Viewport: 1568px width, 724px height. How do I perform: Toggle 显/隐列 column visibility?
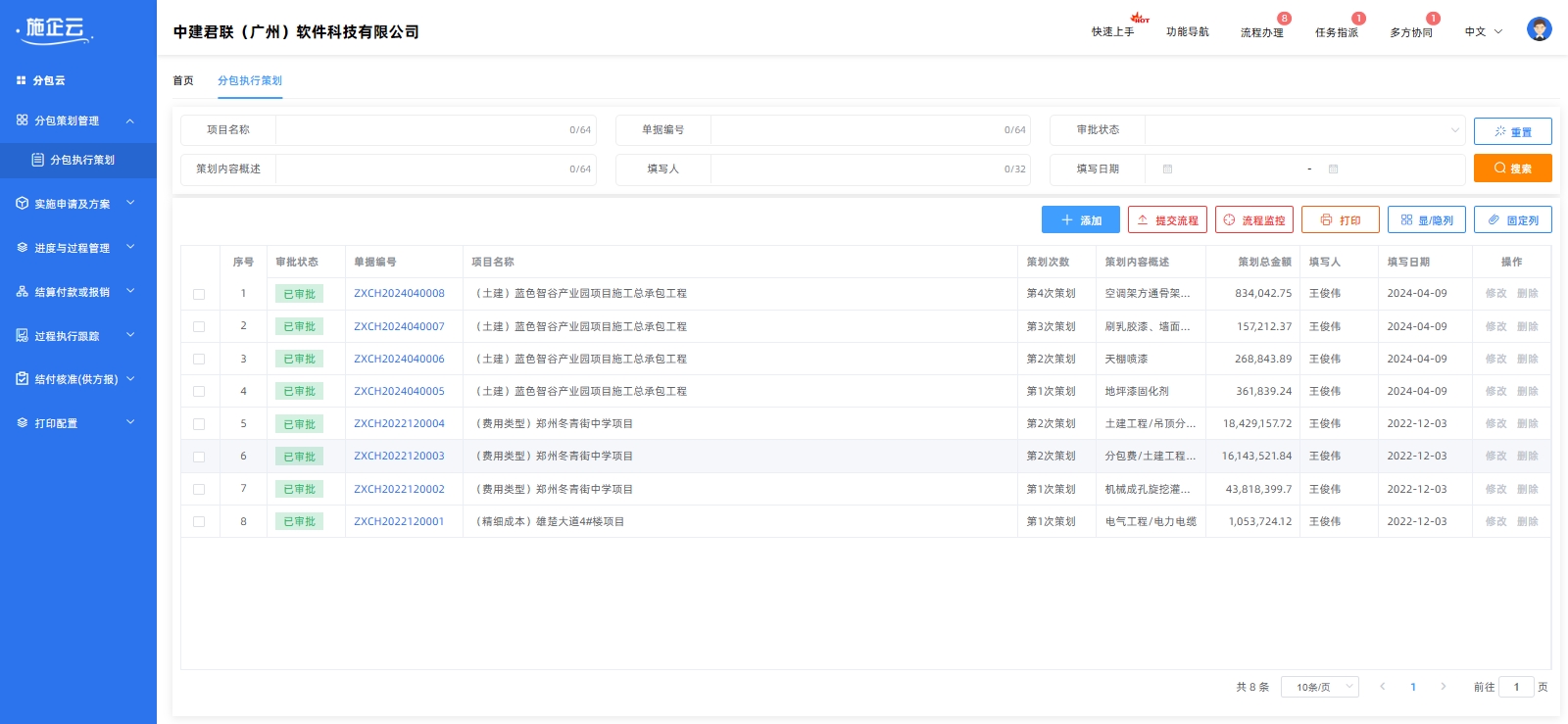tap(1426, 220)
